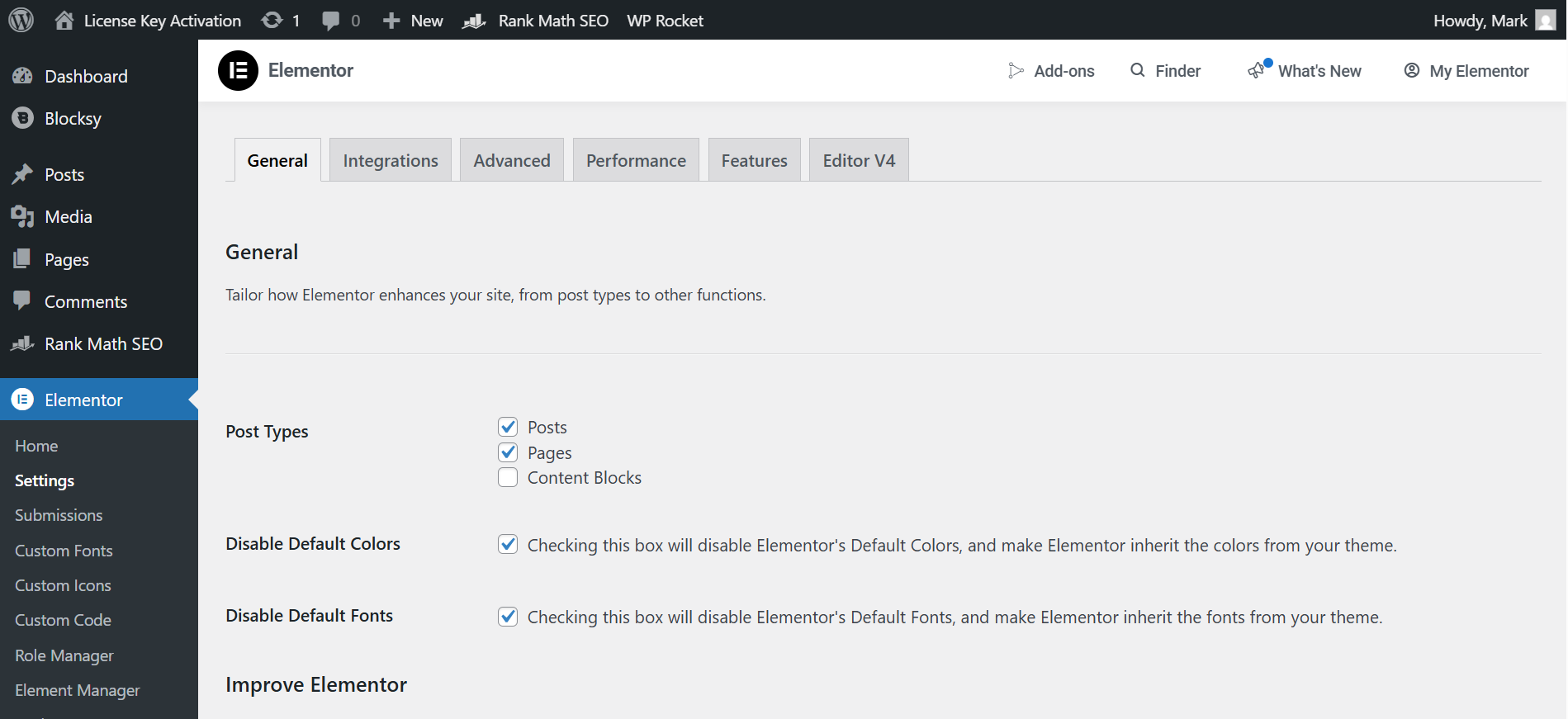
Task: Open the updates refresh icon
Action: coord(272,20)
